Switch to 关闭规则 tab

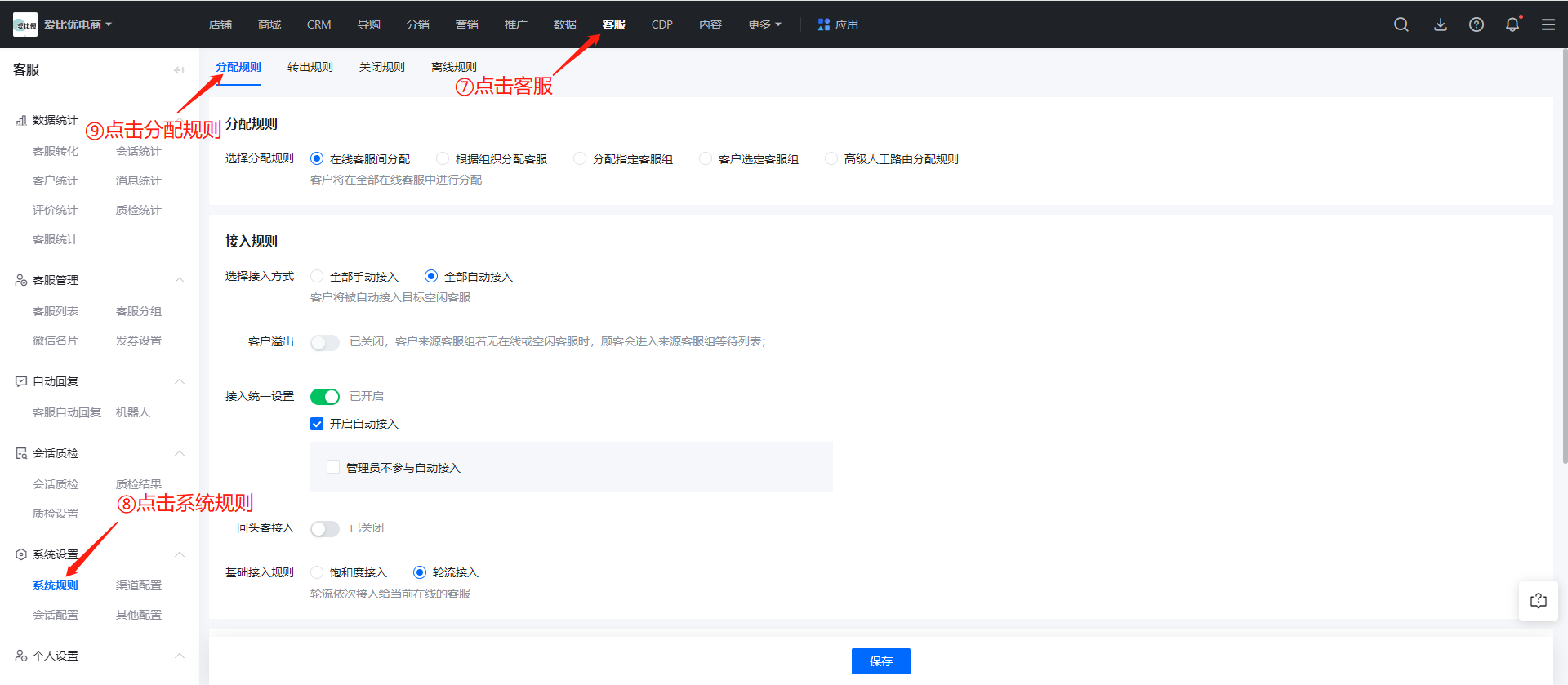coord(382,67)
